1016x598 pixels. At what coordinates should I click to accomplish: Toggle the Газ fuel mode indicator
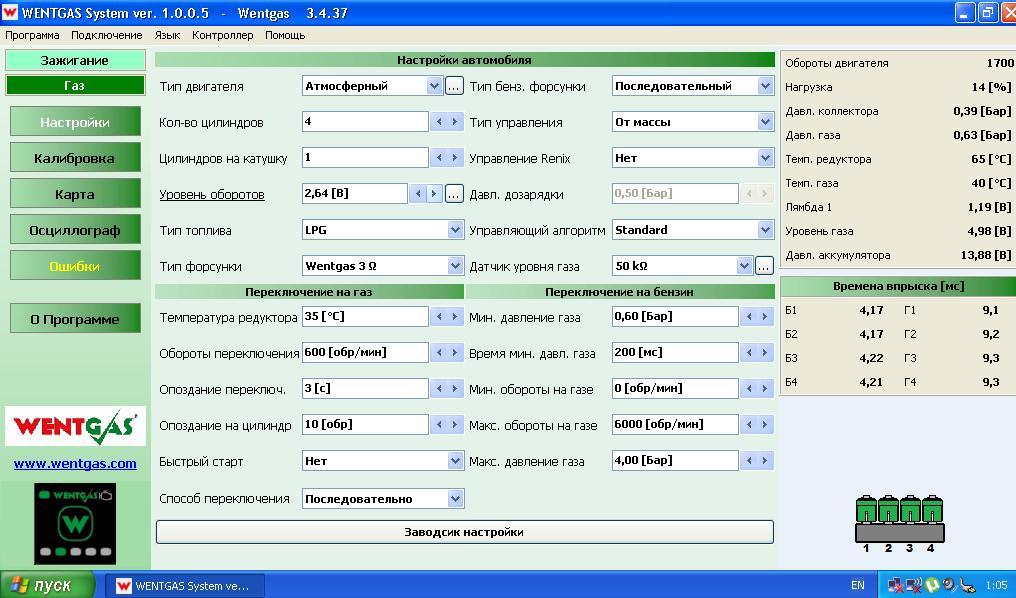point(75,85)
